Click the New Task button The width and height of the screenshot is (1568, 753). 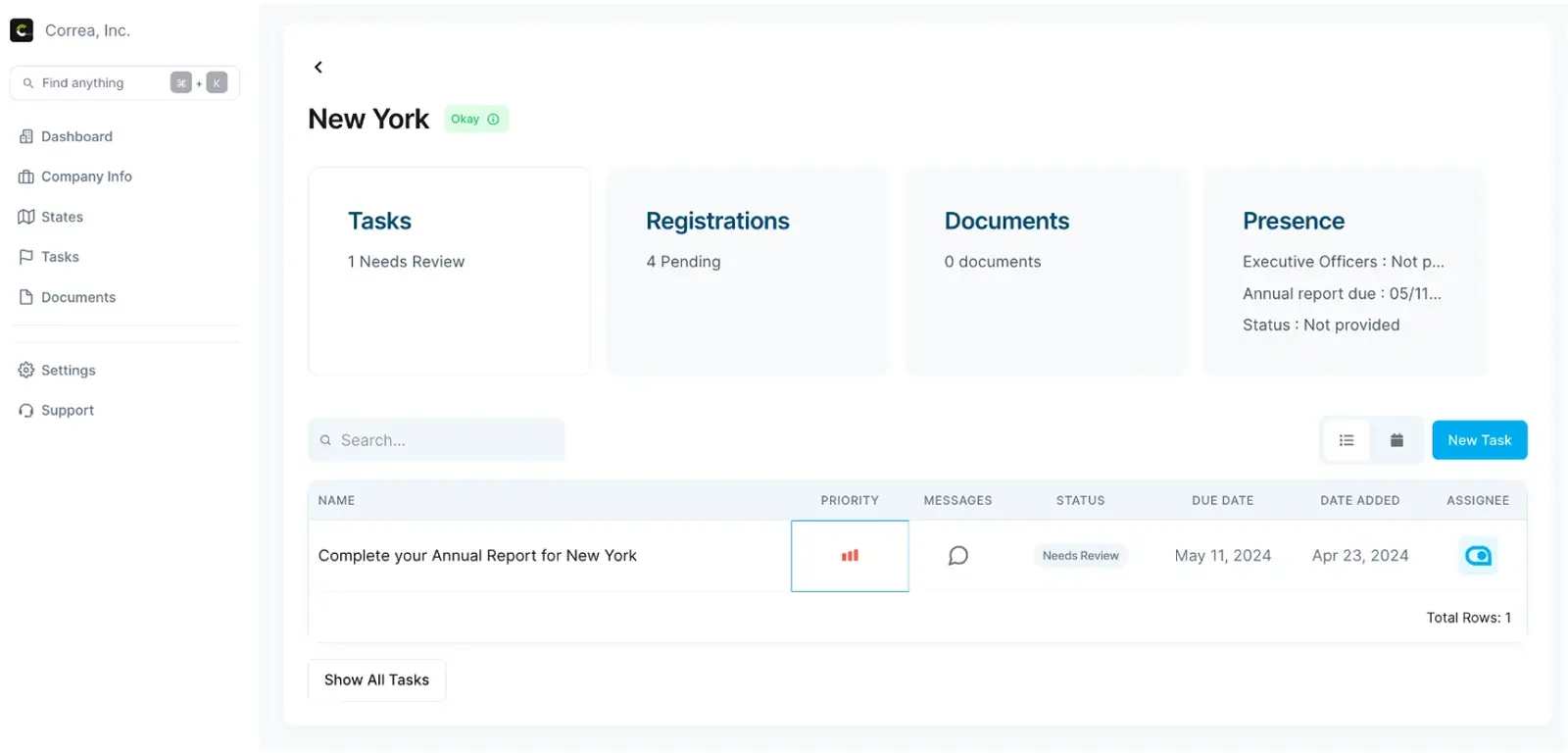1479,440
